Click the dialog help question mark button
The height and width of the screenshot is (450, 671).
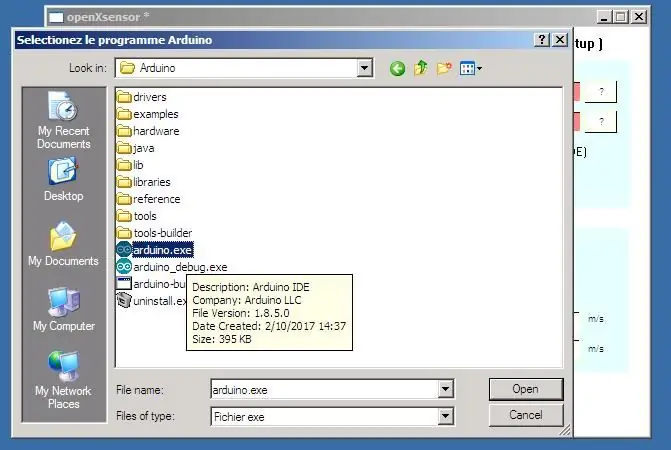tap(542, 40)
